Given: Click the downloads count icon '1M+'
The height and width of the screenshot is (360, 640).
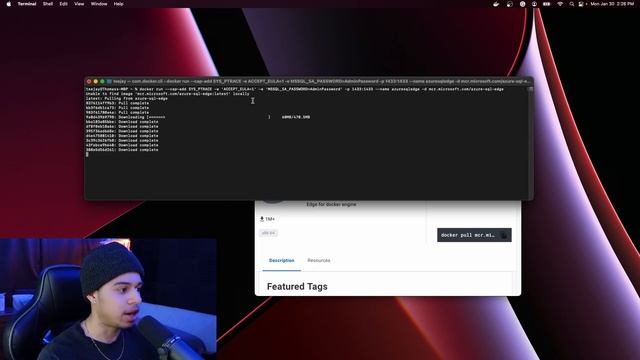Looking at the screenshot, I should click(267, 219).
